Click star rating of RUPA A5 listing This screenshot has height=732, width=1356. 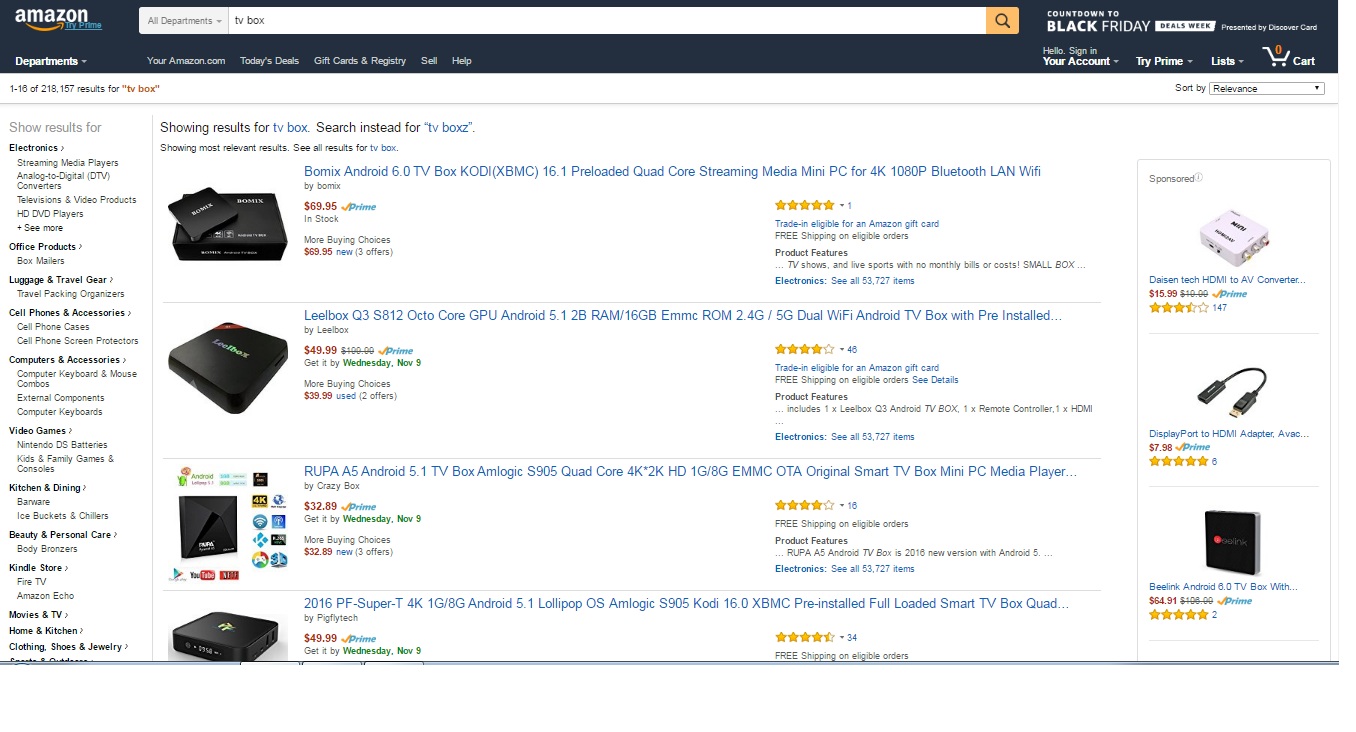point(804,505)
